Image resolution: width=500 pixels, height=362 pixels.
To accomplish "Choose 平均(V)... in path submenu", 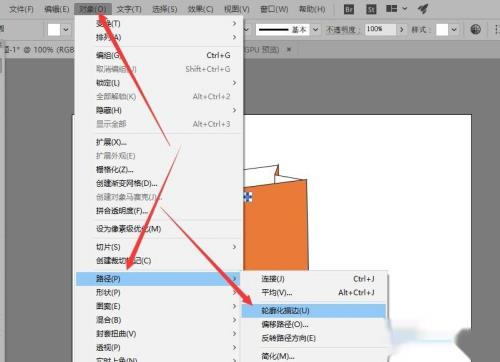I will pyautogui.click(x=314, y=293).
